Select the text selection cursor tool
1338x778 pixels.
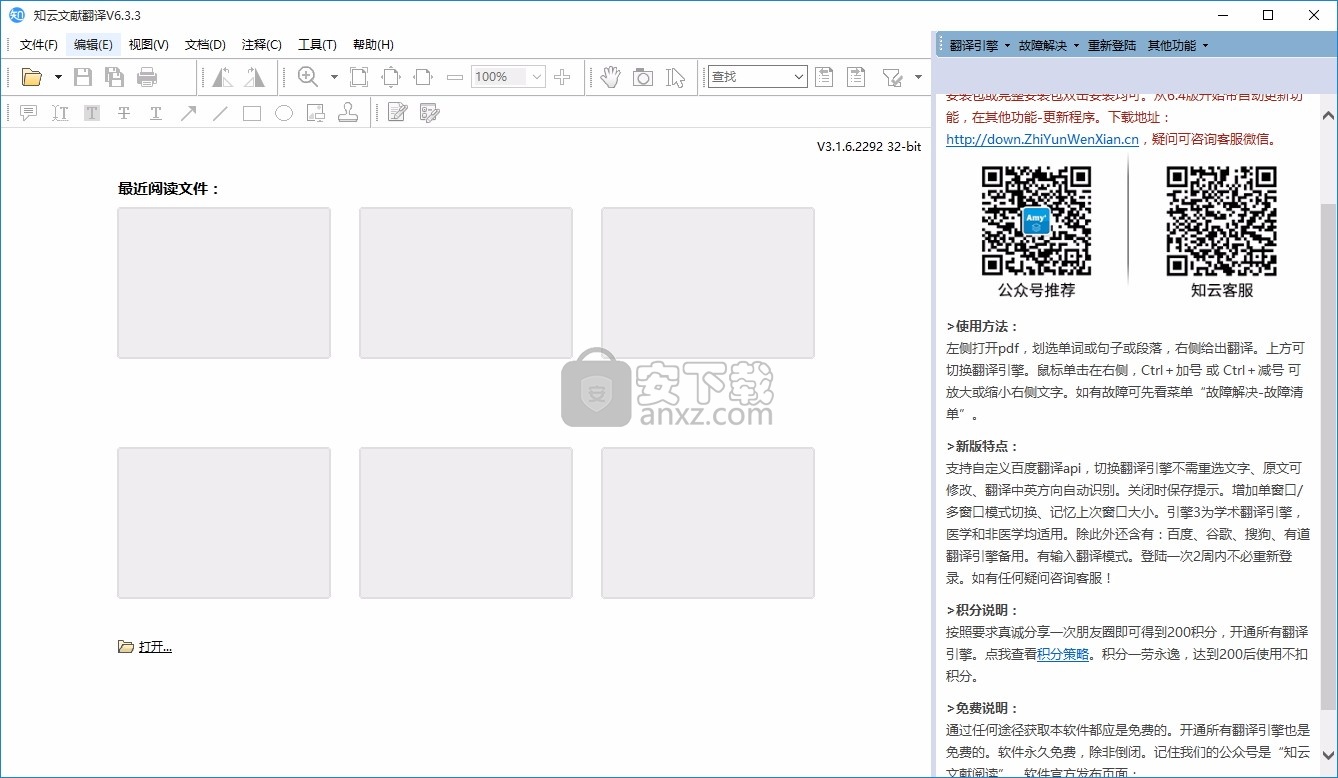click(675, 77)
